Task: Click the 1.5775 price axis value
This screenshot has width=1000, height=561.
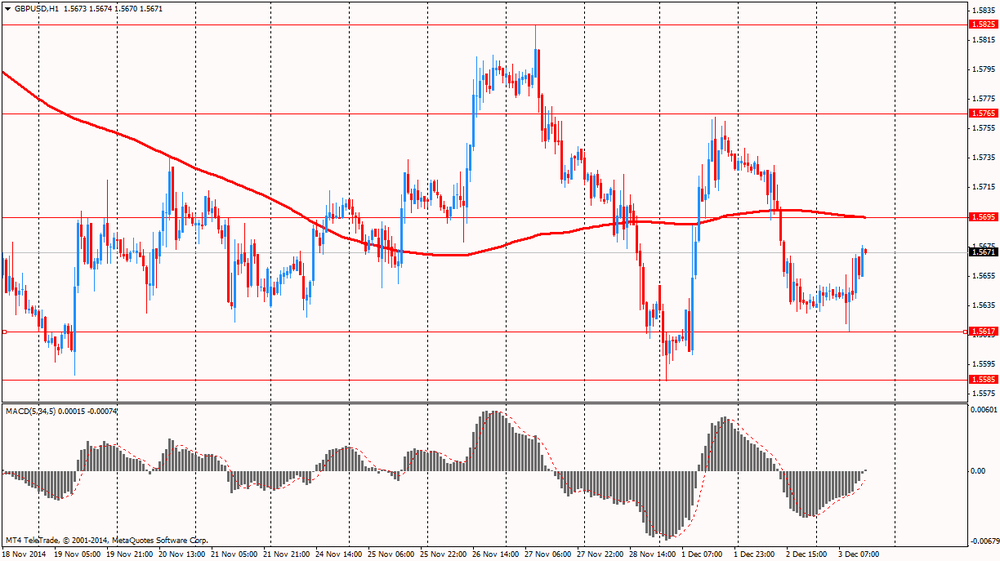Action: click(x=984, y=98)
